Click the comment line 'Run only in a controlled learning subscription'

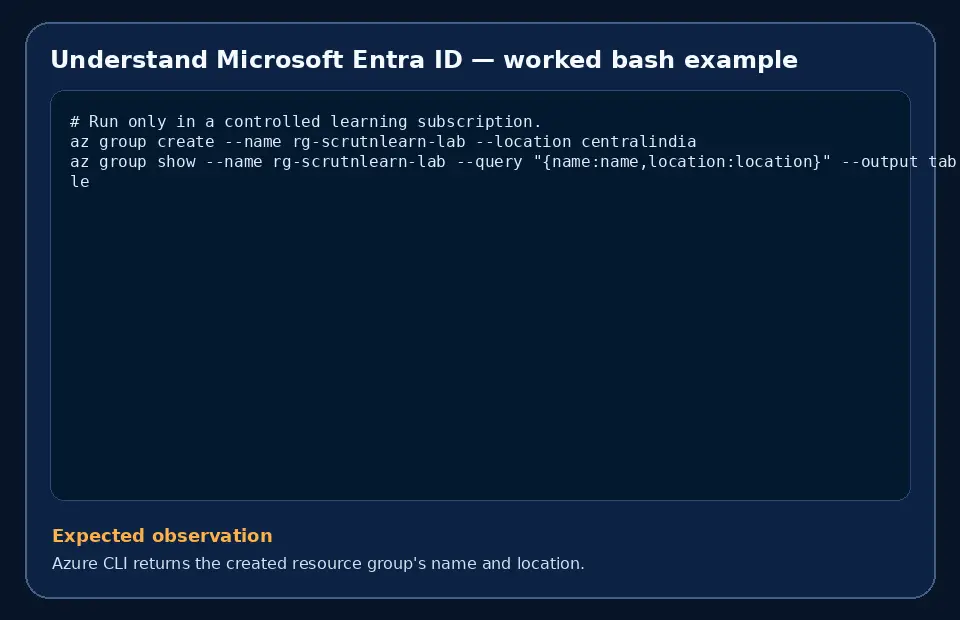(x=306, y=122)
